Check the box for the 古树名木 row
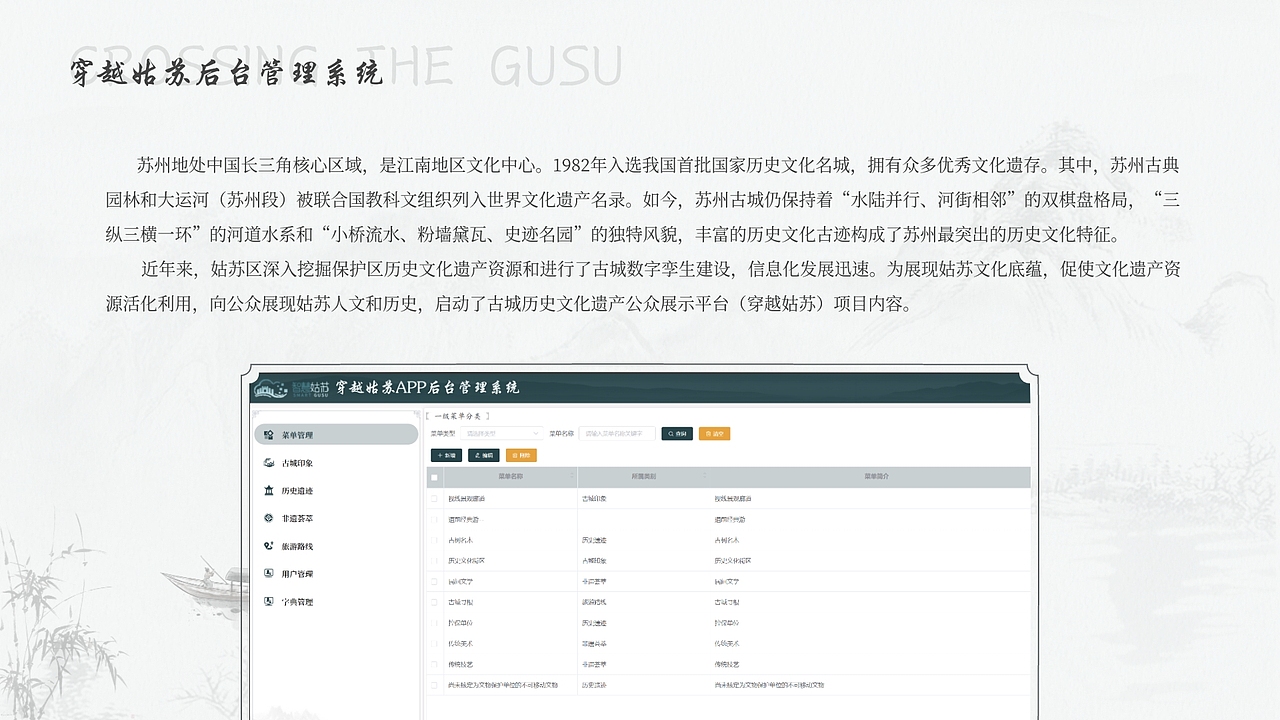 [x=434, y=540]
